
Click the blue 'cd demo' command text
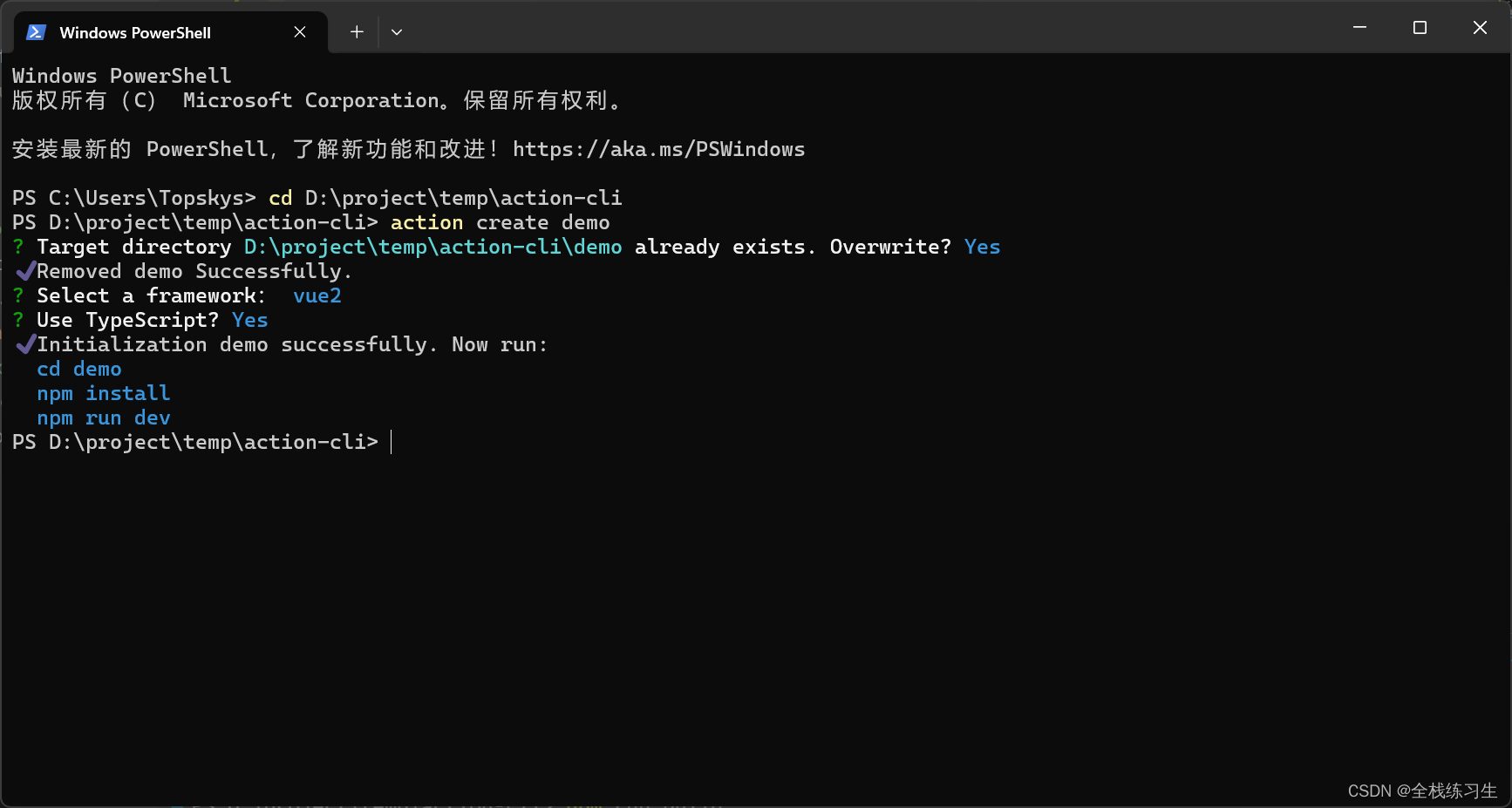coord(79,370)
